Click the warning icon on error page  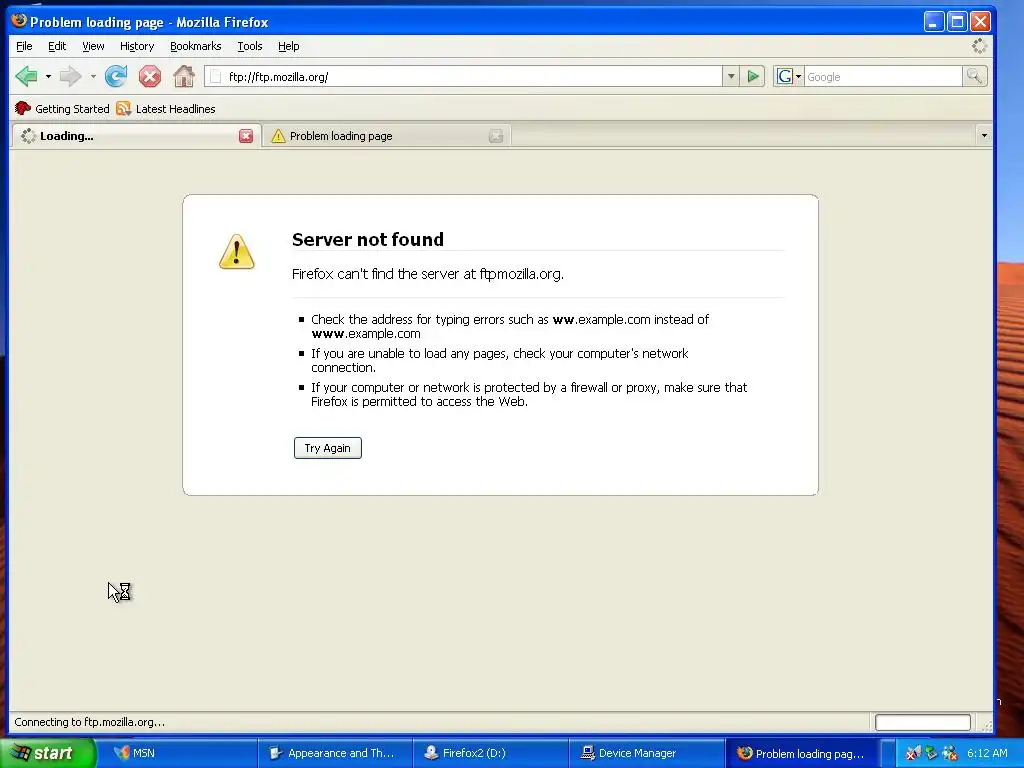(x=236, y=251)
